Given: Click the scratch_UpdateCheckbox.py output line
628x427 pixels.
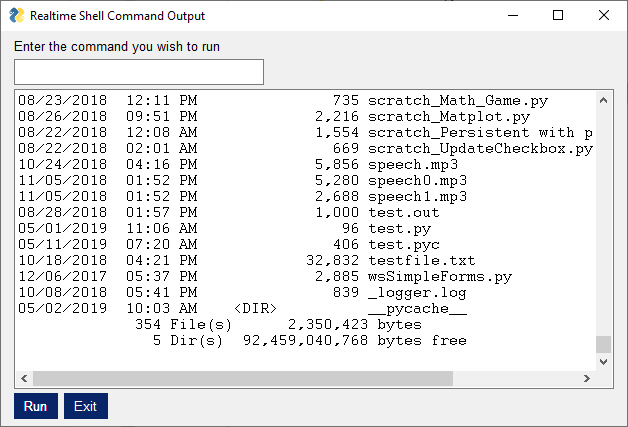Looking at the screenshot, I should pos(306,148).
